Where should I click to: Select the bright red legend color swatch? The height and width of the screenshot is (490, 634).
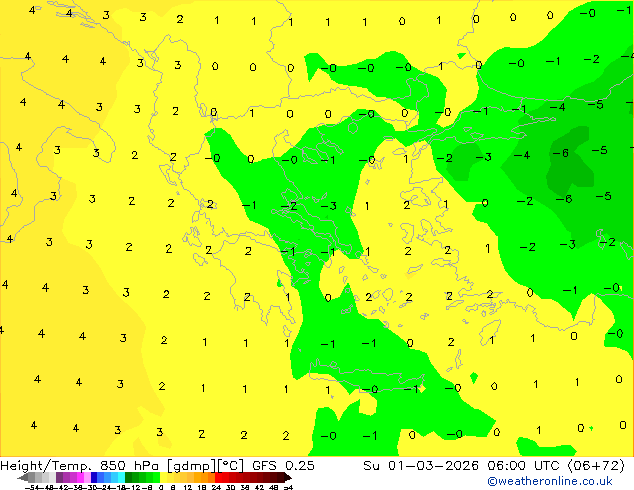218,477
